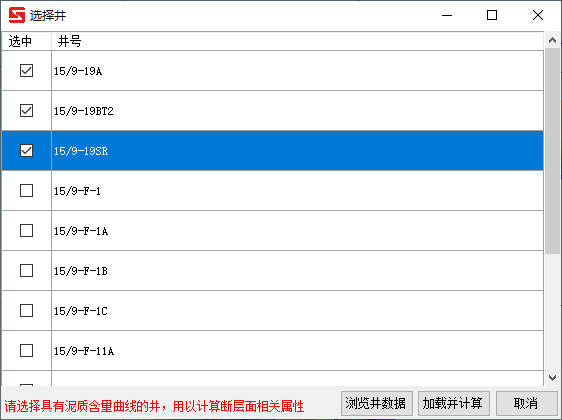Click the red S application logo icon
The image size is (562, 420).
click(17, 15)
